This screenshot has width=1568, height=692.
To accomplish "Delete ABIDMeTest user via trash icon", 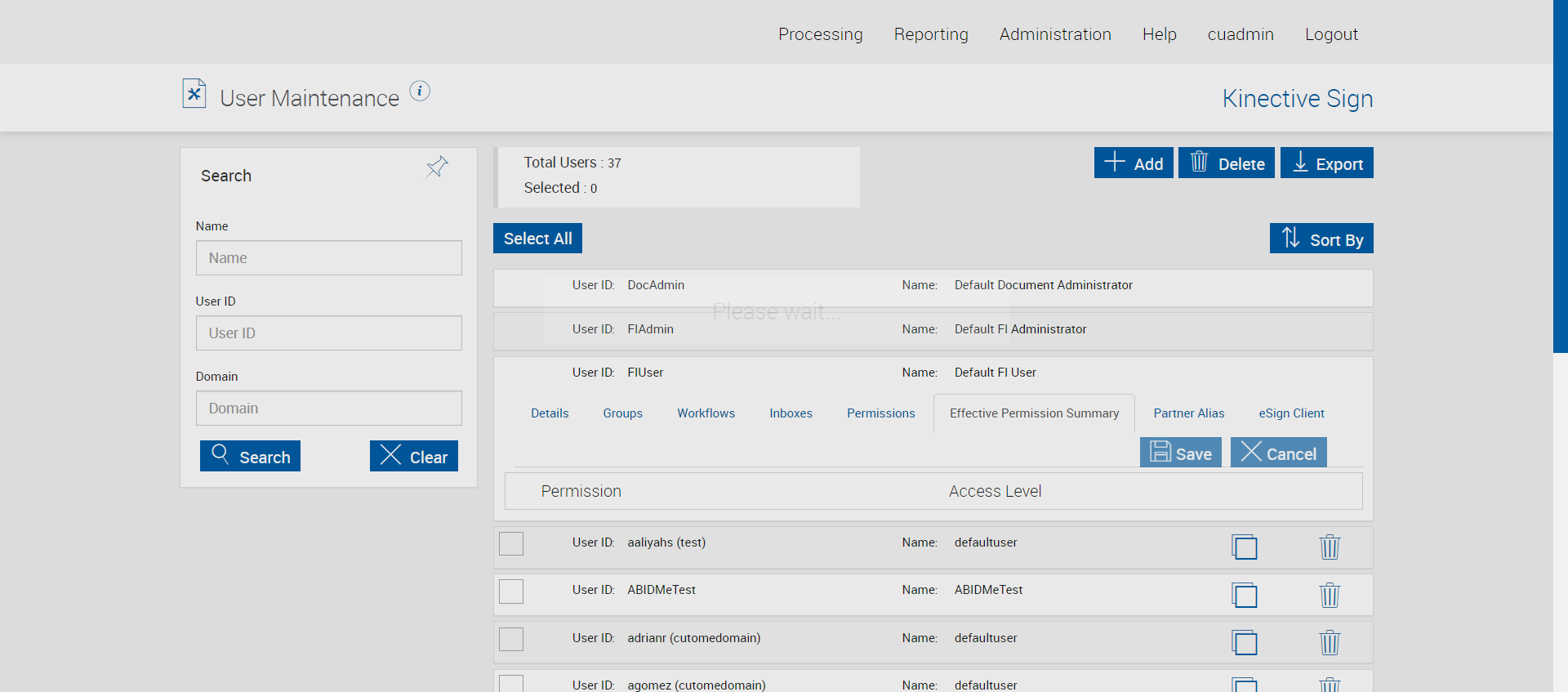I will 1330,595.
